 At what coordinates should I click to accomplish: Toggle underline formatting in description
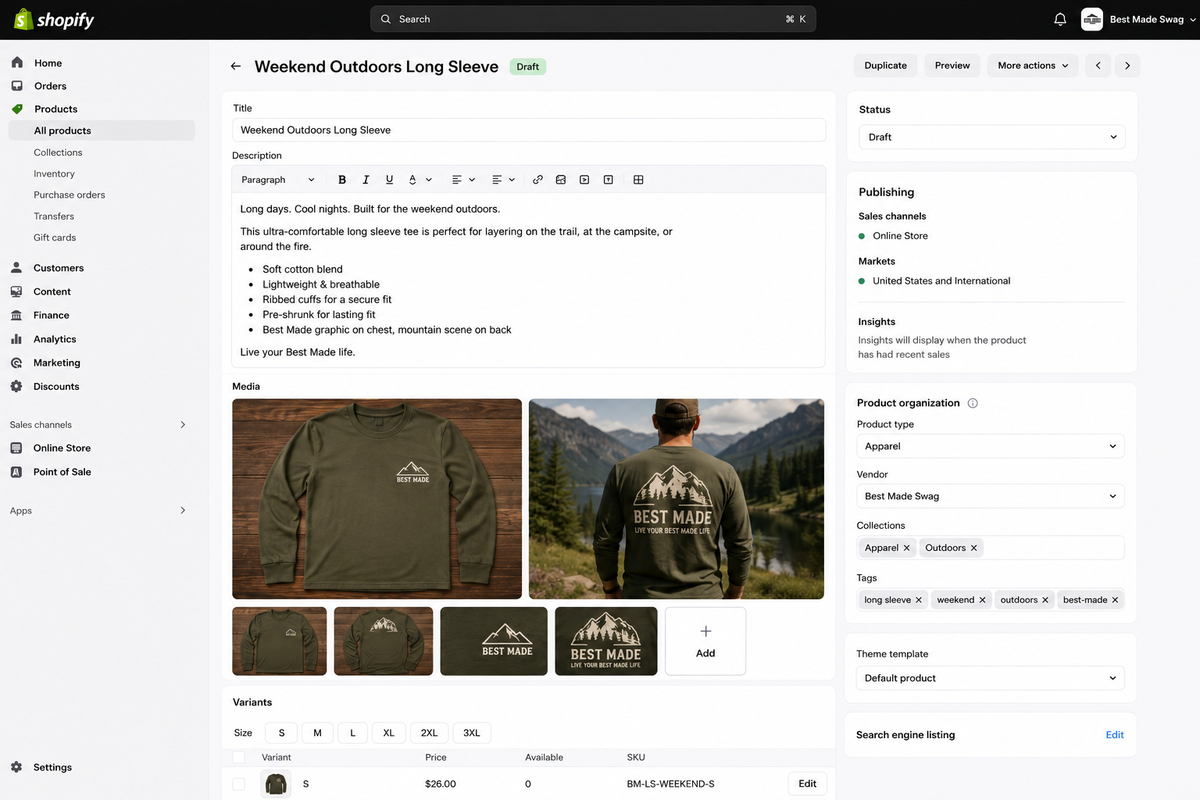coord(389,180)
